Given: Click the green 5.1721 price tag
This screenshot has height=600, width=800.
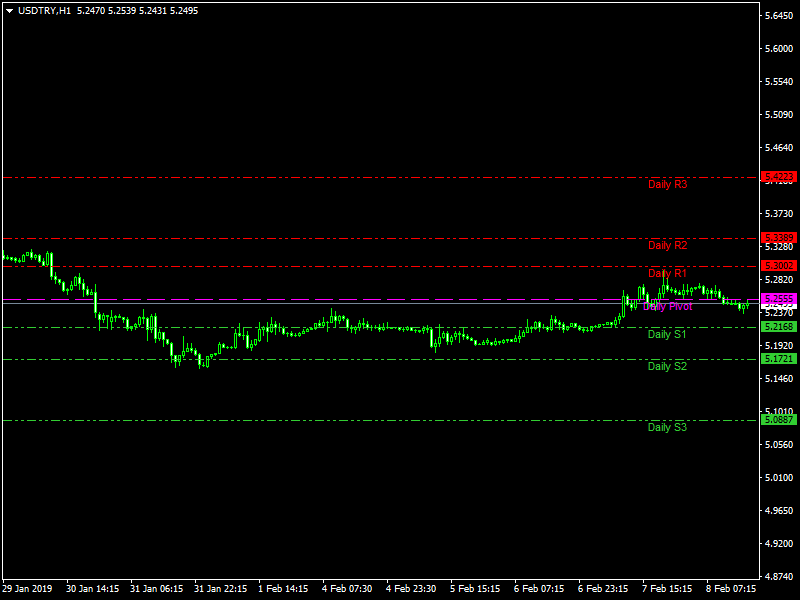Looking at the screenshot, I should [x=779, y=359].
